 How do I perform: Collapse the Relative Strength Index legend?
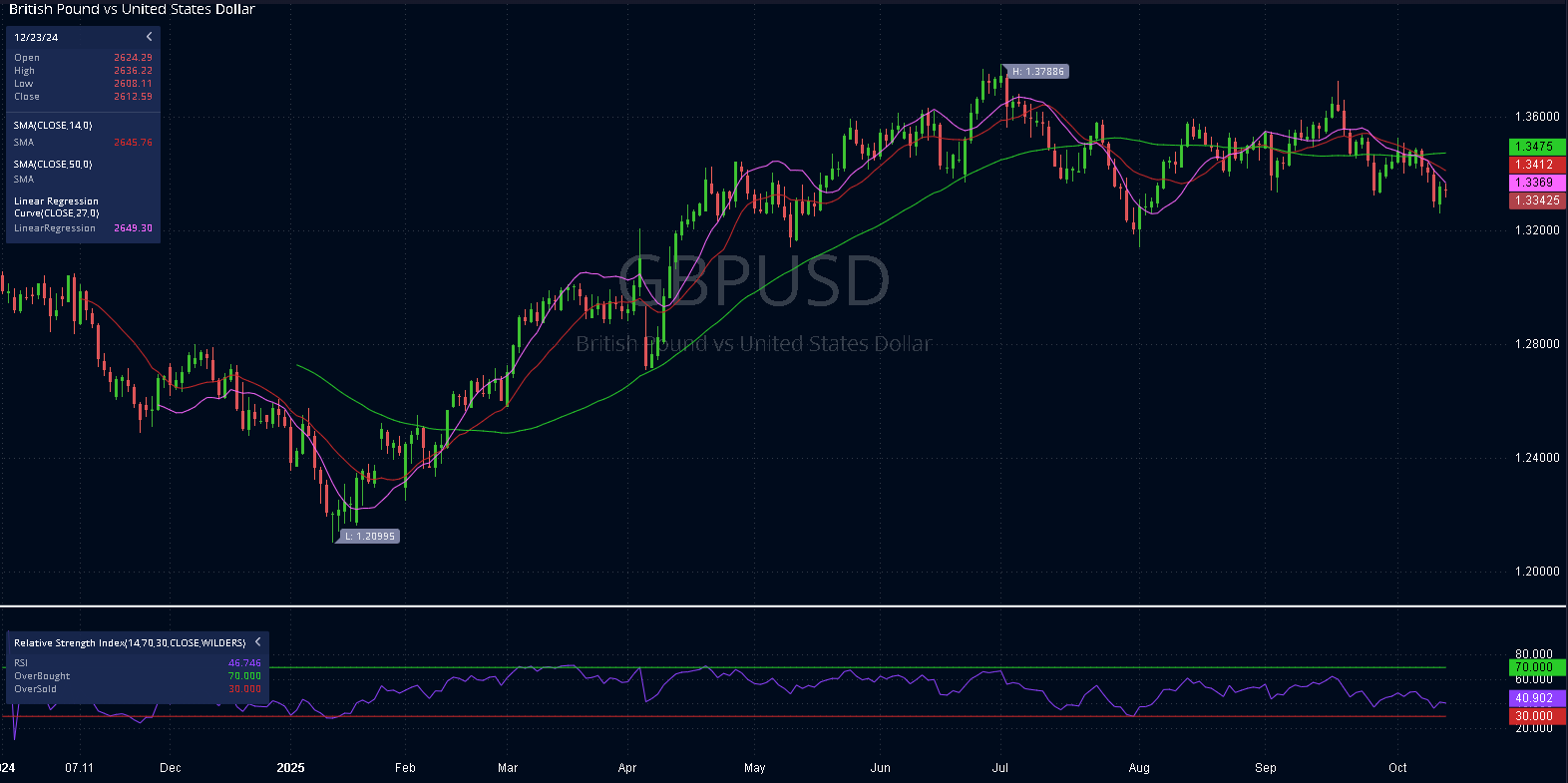[x=257, y=642]
